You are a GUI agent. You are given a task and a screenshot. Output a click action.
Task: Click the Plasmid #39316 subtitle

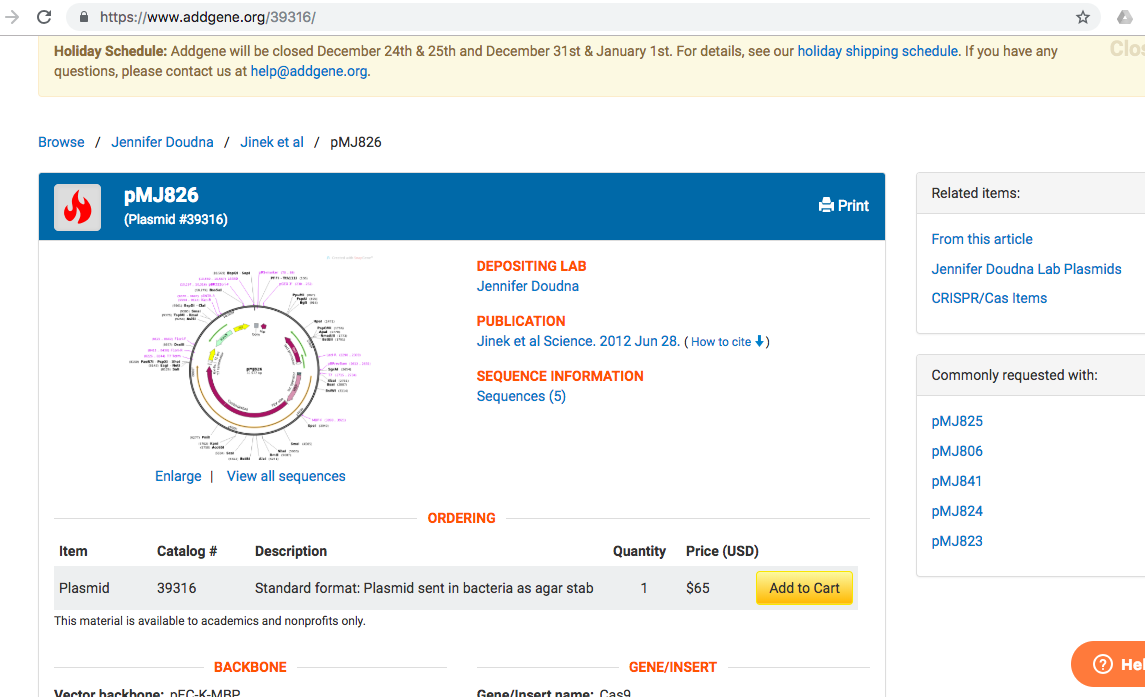coord(175,219)
